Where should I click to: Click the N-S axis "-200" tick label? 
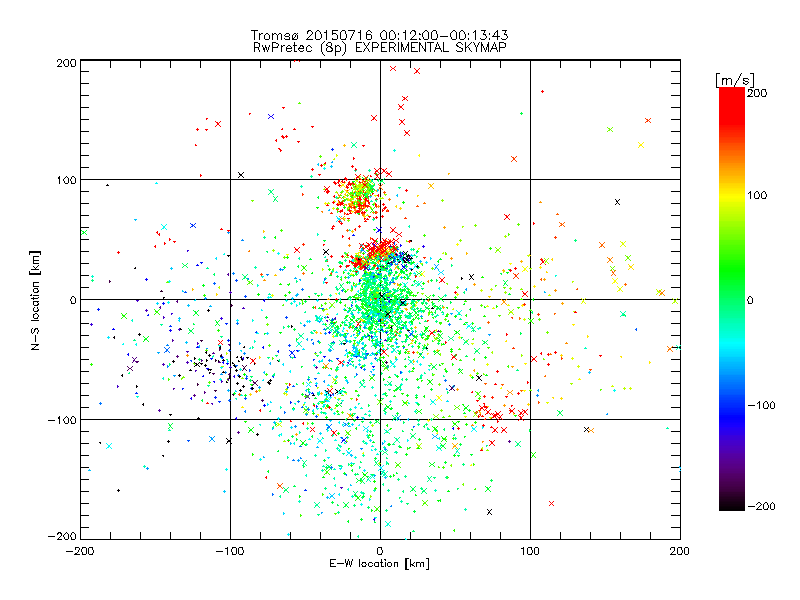click(x=62, y=536)
